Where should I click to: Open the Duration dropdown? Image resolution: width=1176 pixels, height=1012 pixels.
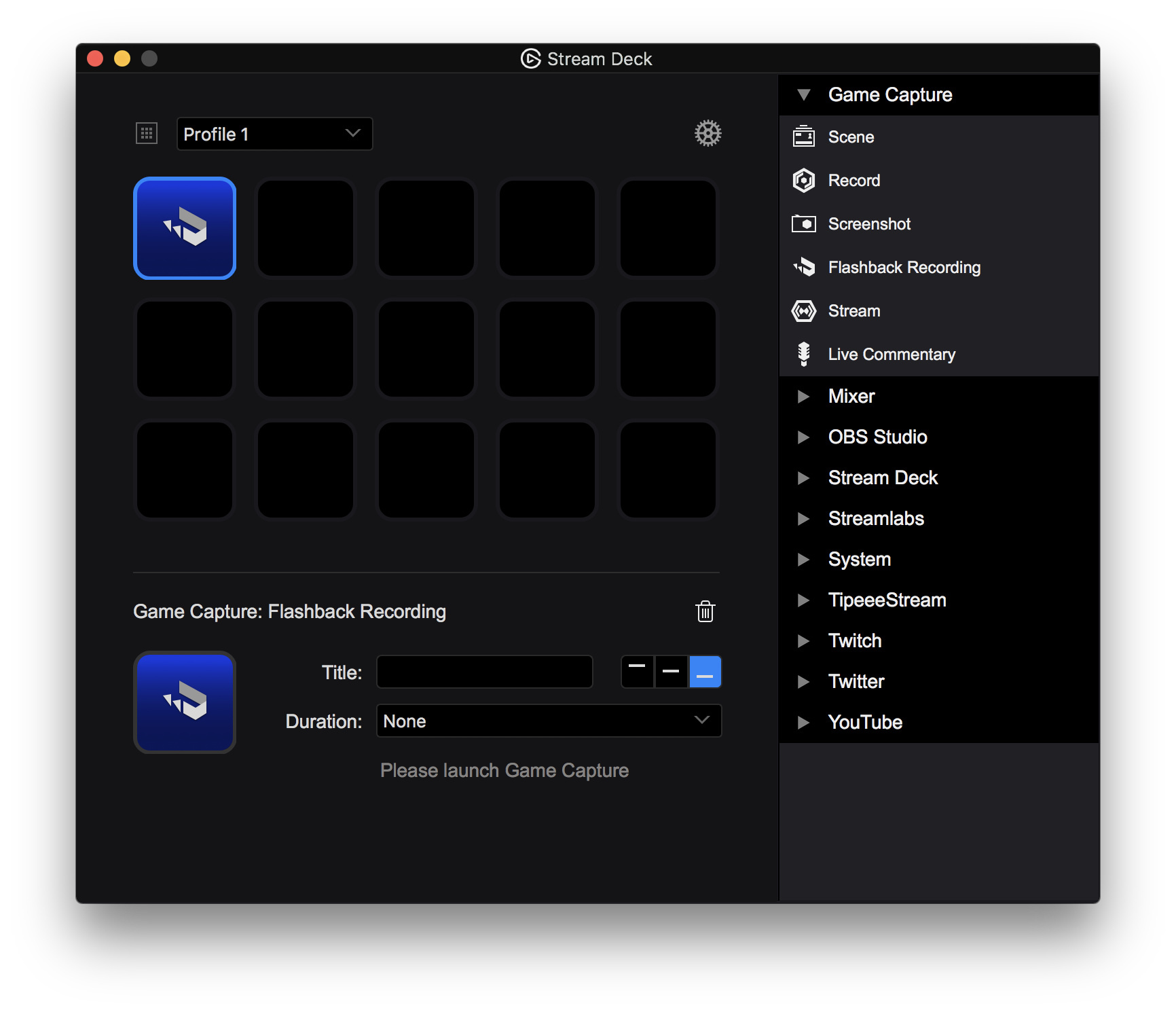[x=548, y=721]
